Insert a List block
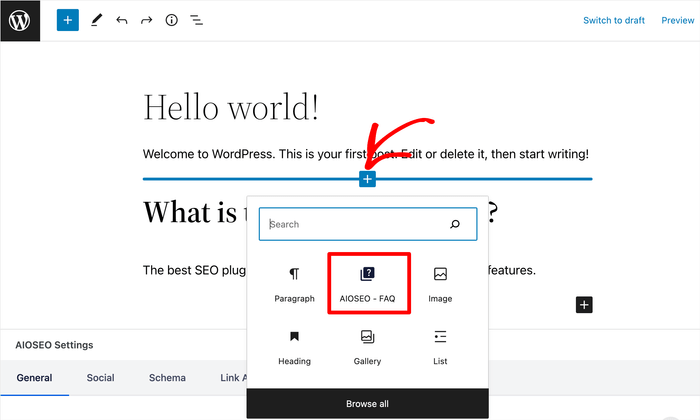This screenshot has width=700, height=420. (x=440, y=347)
